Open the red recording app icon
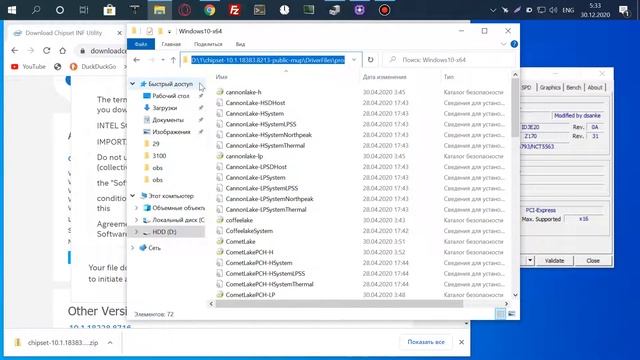Screen dimensions: 640x360 click(x=384, y=10)
